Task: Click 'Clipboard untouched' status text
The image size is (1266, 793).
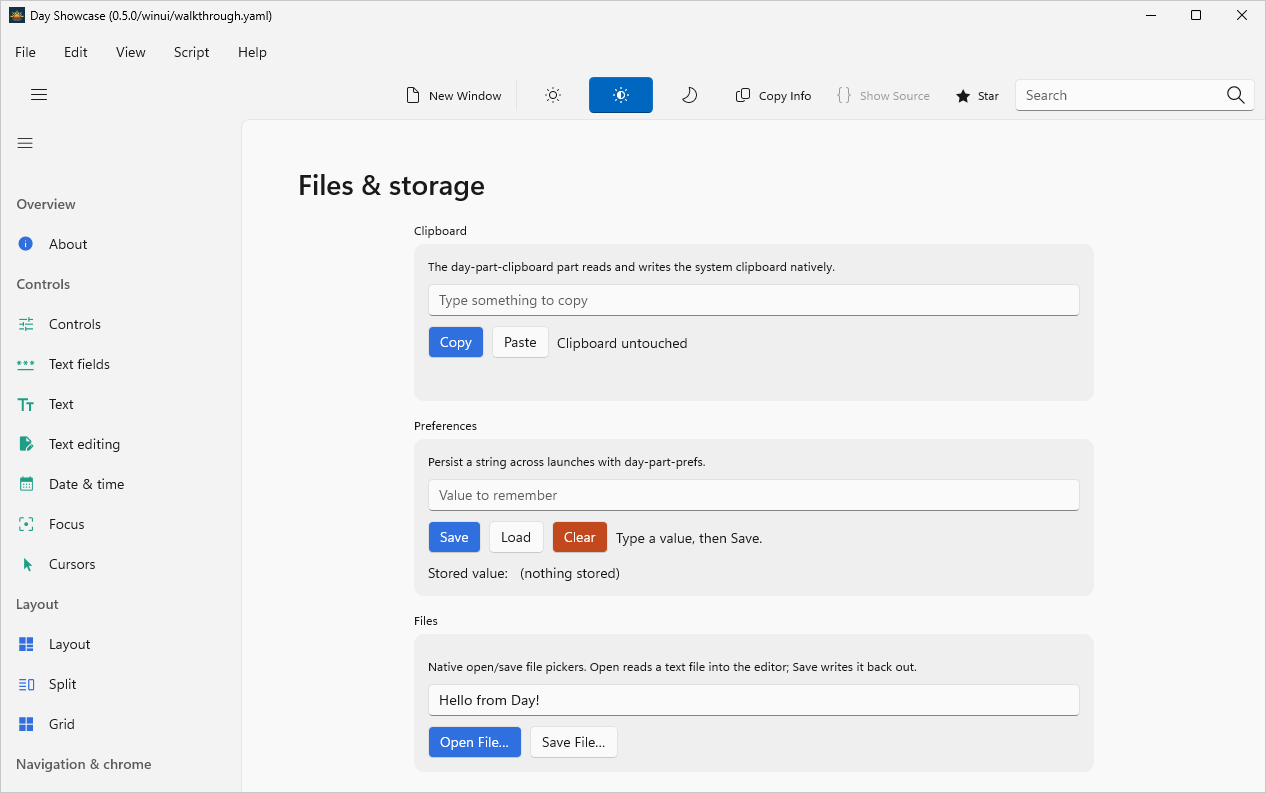Action: tap(622, 343)
